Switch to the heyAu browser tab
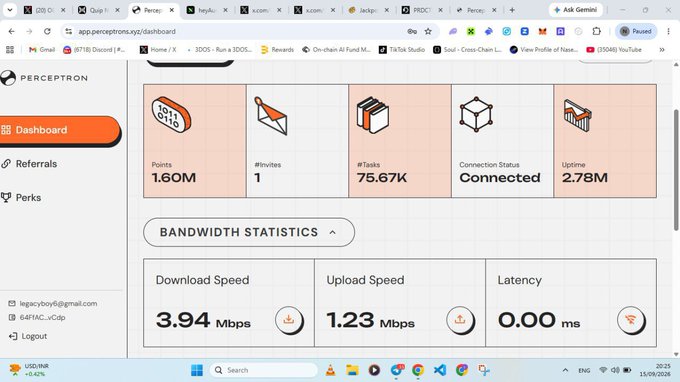This screenshot has width=680, height=382. [207, 10]
